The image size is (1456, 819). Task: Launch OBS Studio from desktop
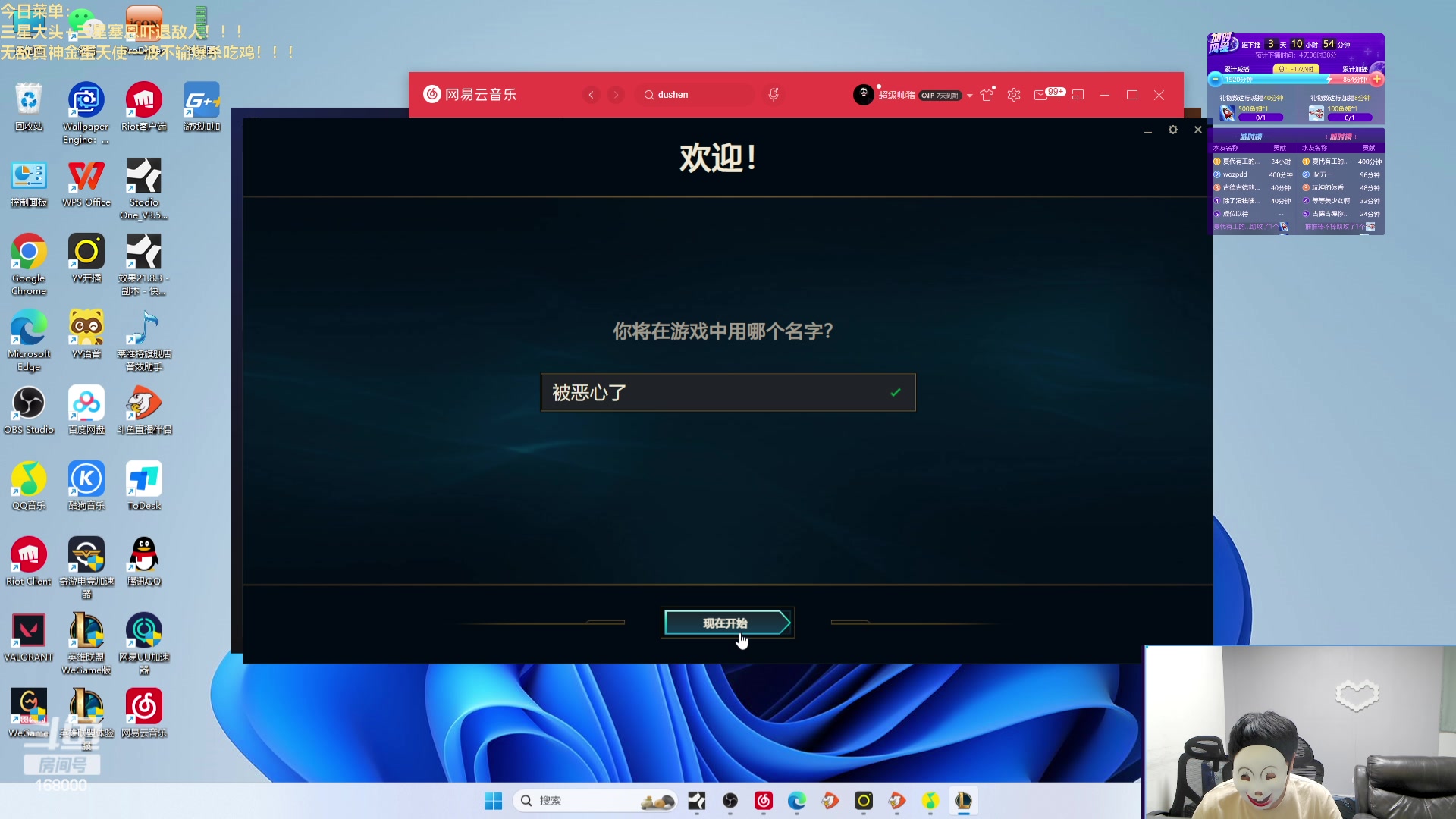coord(29,410)
